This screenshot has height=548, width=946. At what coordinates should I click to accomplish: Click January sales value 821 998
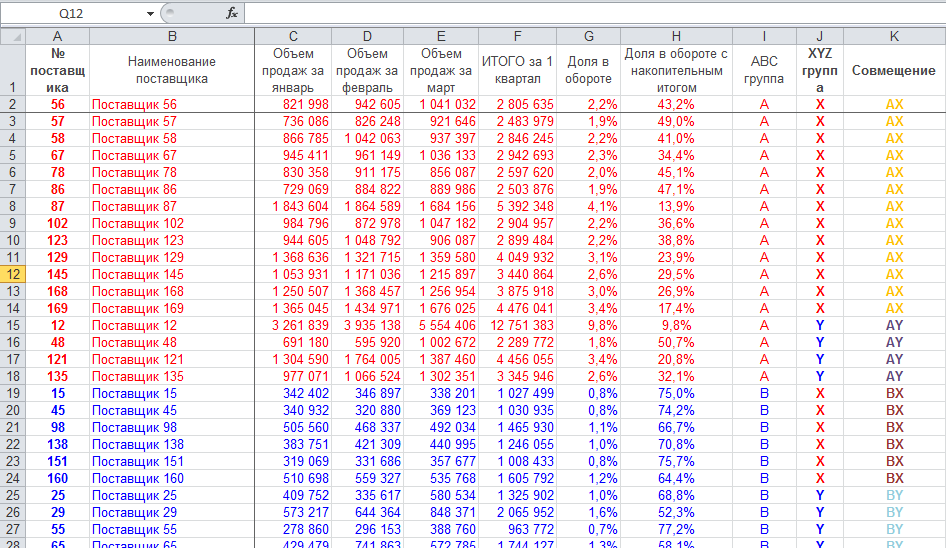tap(293, 104)
